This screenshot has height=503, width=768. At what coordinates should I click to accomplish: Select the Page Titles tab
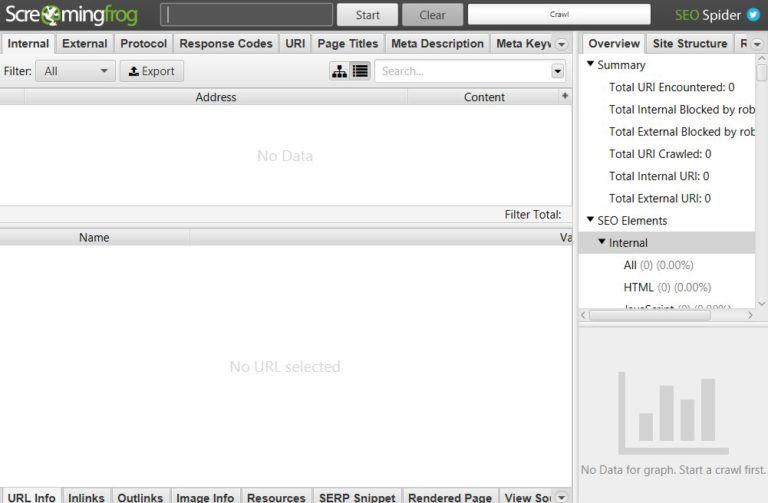click(348, 44)
